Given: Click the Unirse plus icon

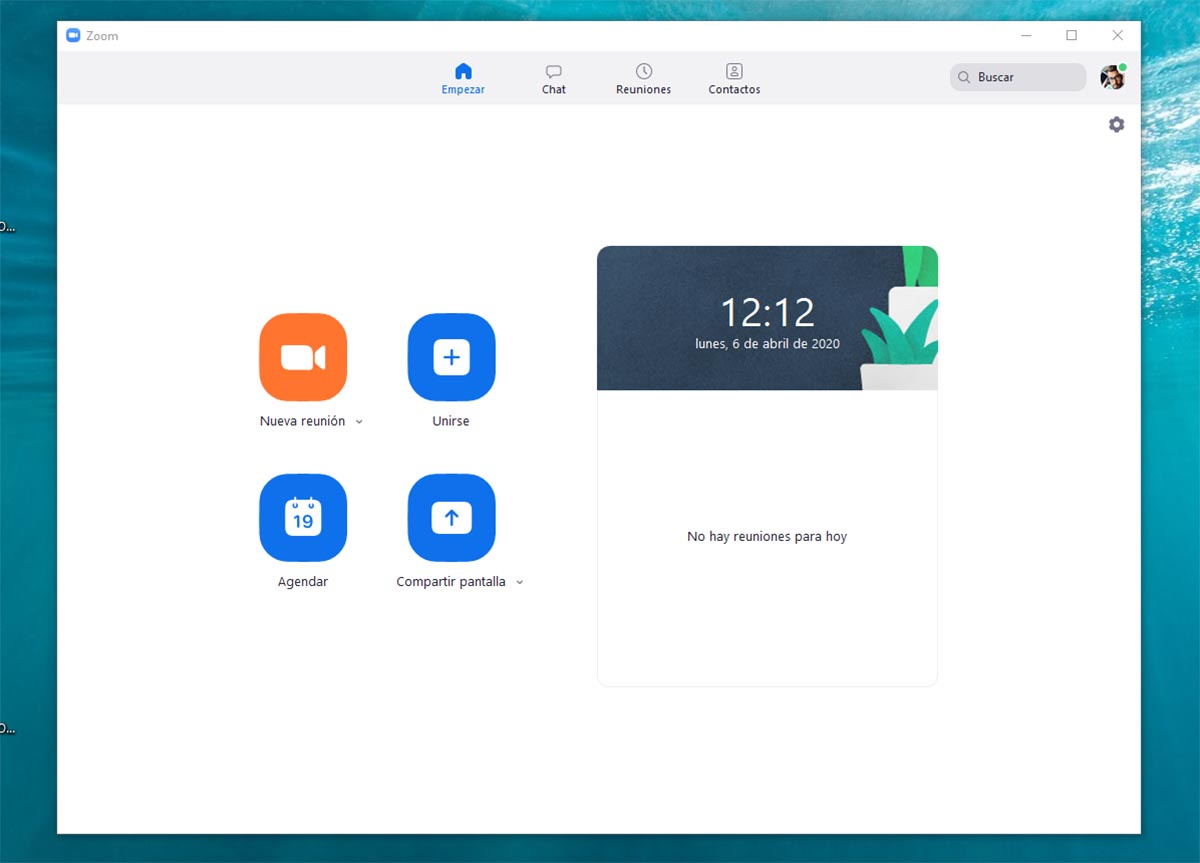Looking at the screenshot, I should (x=451, y=357).
